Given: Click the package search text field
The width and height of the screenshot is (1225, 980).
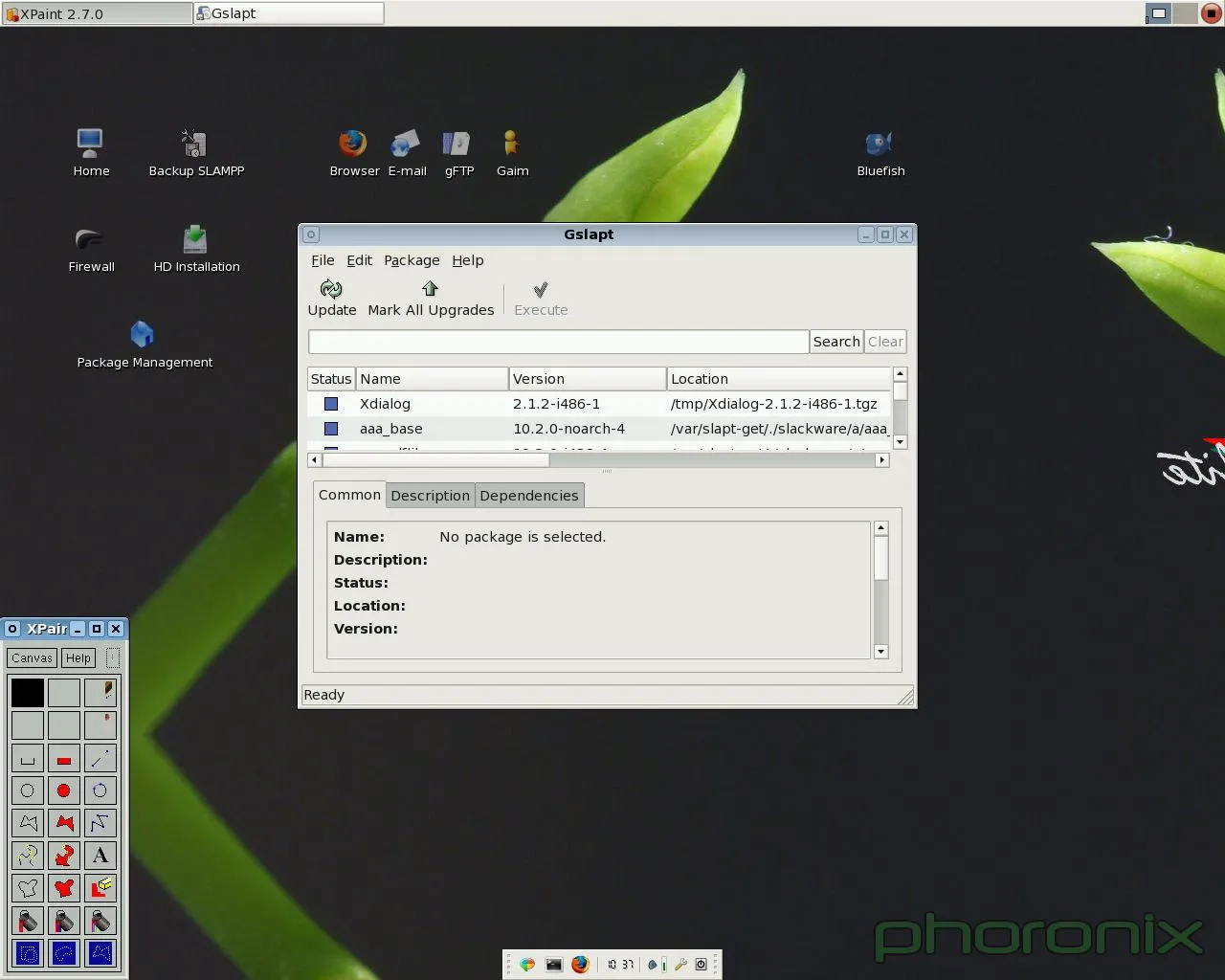Looking at the screenshot, I should 558,342.
